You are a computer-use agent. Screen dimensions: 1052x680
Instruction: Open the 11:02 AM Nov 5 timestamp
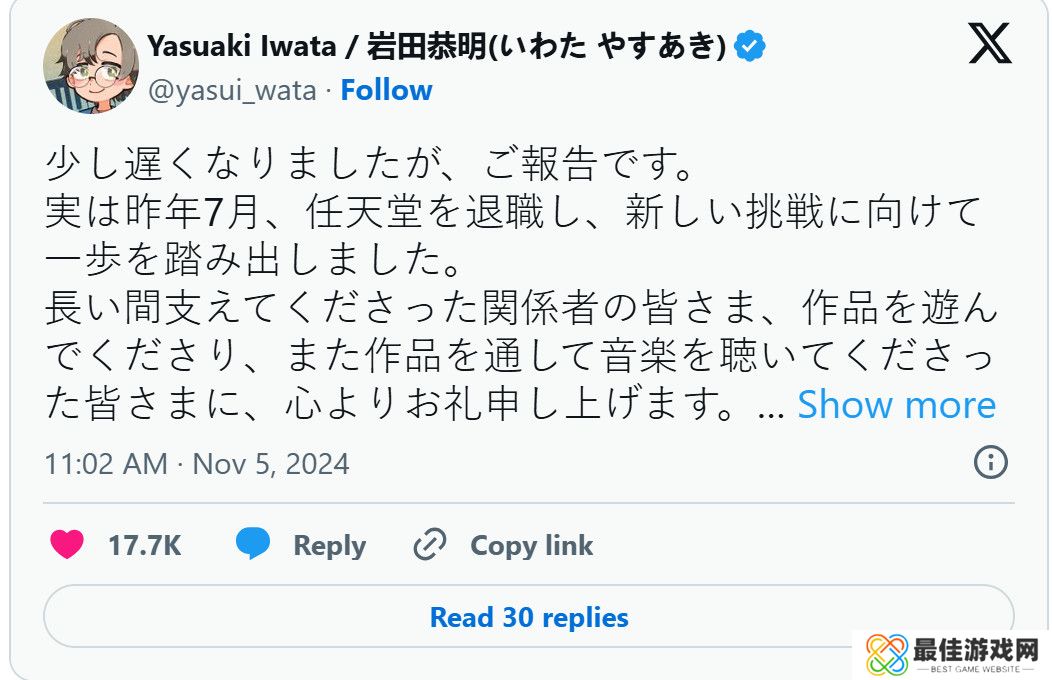tap(197, 464)
